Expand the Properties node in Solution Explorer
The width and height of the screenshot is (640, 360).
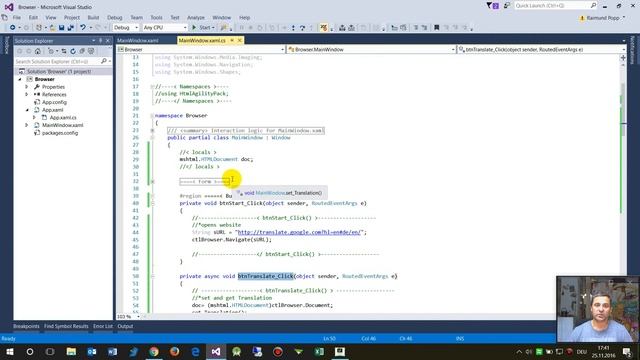pyautogui.click(x=27, y=87)
